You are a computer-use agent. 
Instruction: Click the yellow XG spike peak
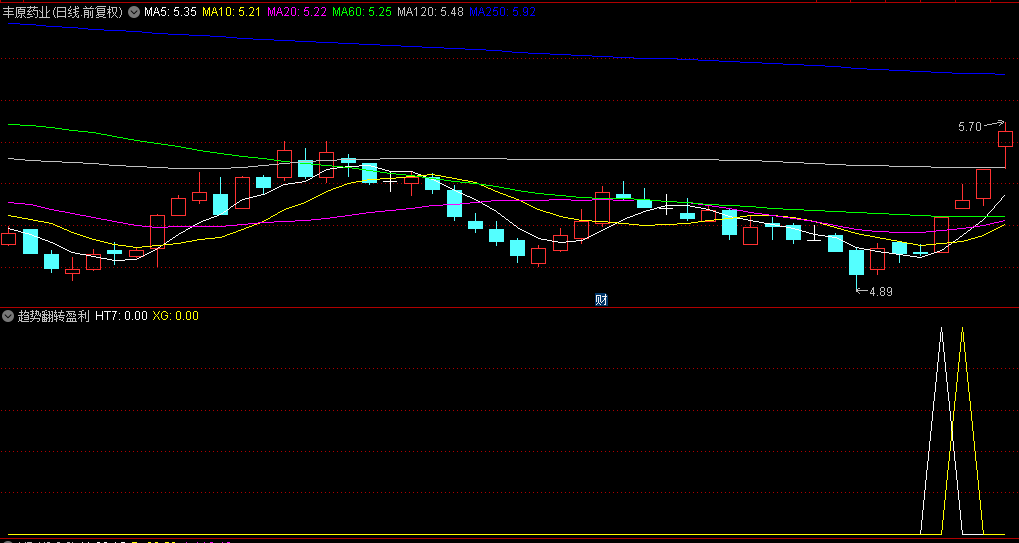click(x=962, y=329)
